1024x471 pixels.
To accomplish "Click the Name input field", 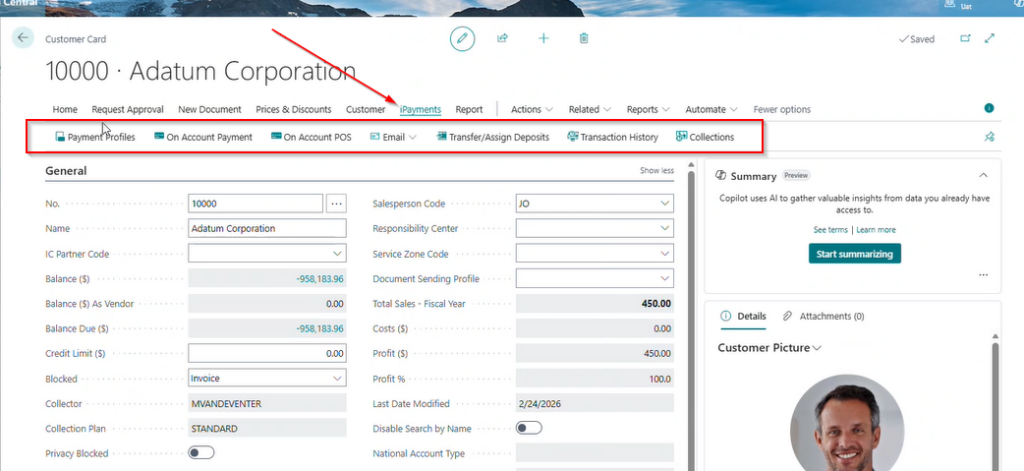I will pos(267,229).
